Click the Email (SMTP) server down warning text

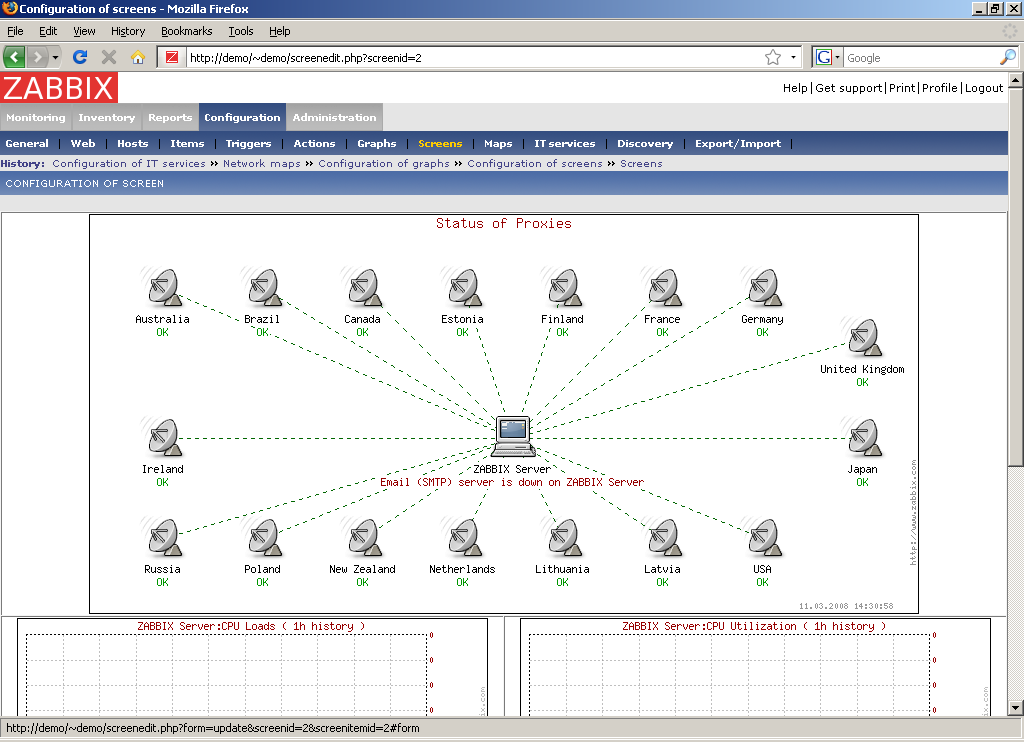pyautogui.click(x=512, y=482)
